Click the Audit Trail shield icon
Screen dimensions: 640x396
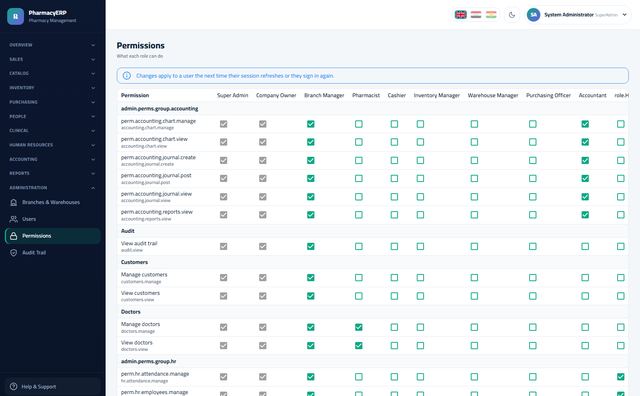(x=13, y=253)
